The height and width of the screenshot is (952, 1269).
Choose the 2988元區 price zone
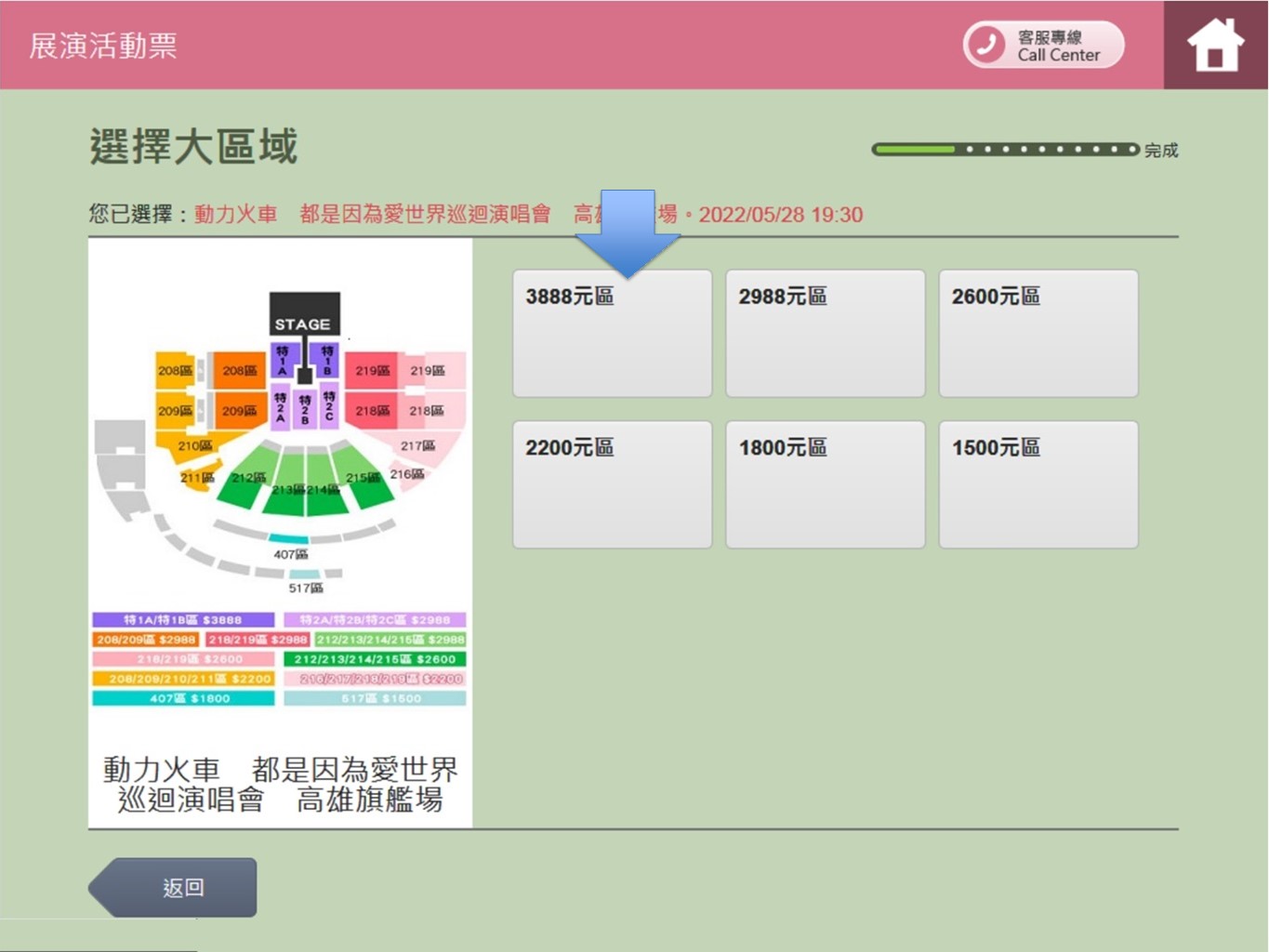point(826,334)
